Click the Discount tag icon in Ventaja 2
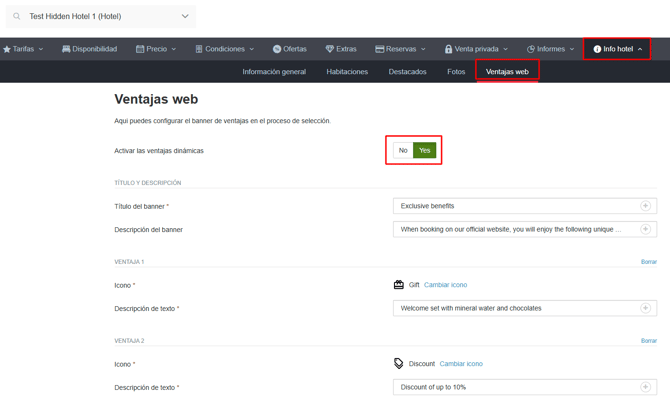 pos(399,363)
